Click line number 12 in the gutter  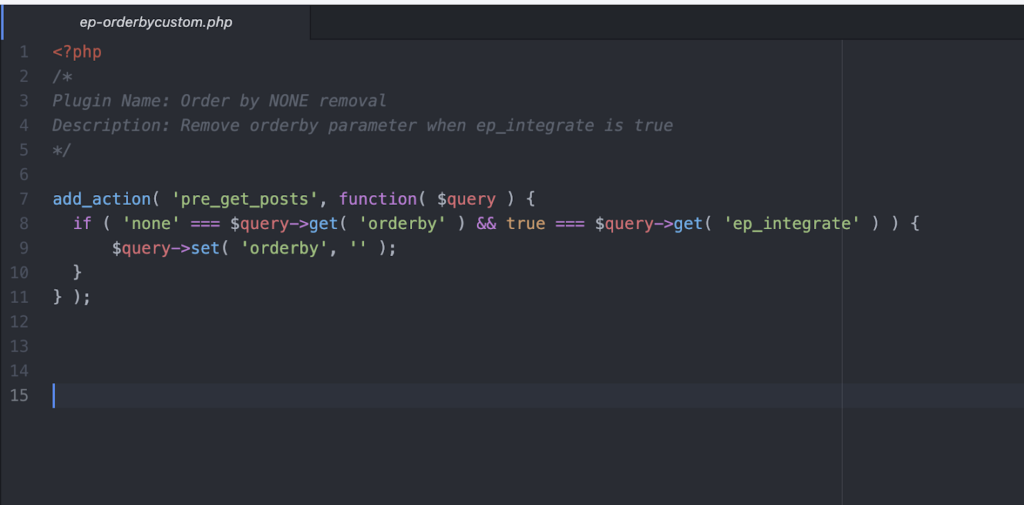coord(20,321)
